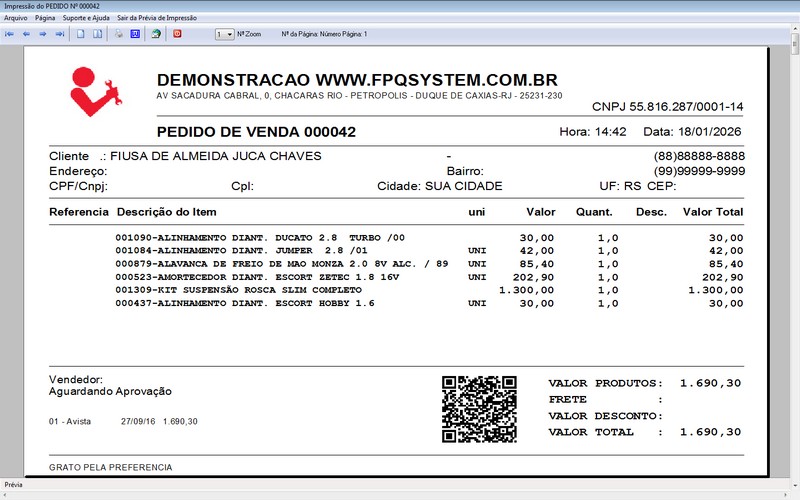Viewport: 800px width, 500px height.
Task: Click the QR code on the order
Action: click(x=479, y=409)
